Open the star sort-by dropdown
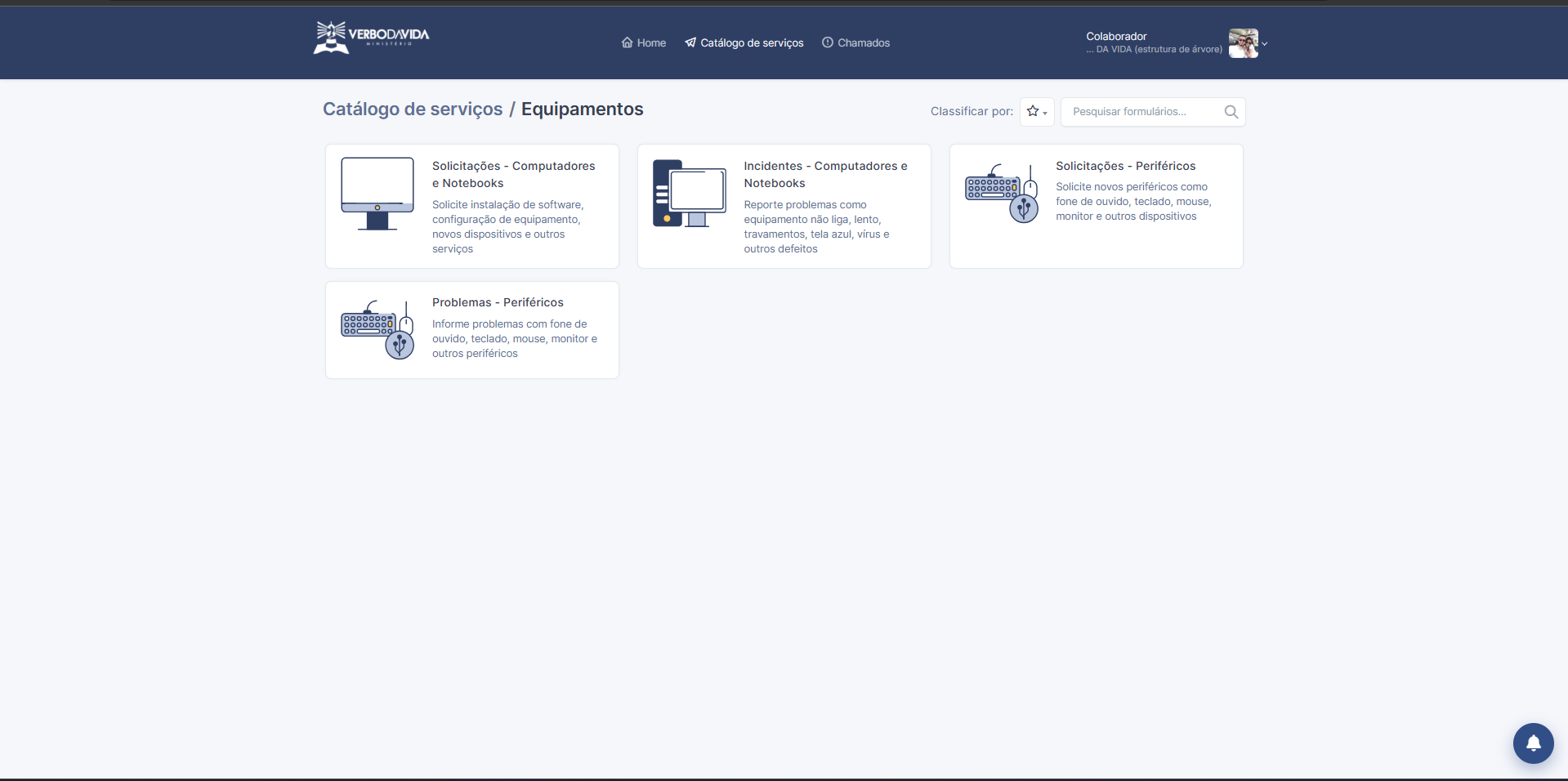 pos(1037,112)
